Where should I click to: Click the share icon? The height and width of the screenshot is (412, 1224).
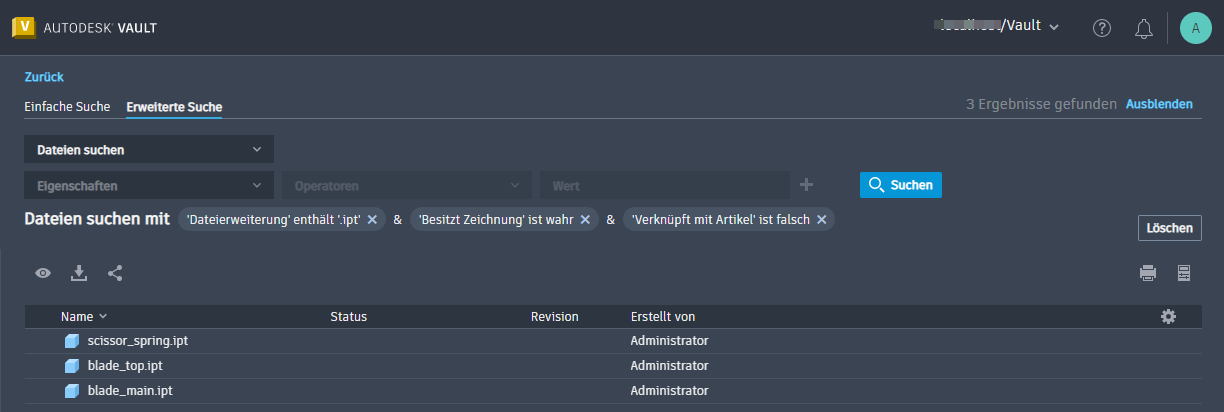pos(115,272)
